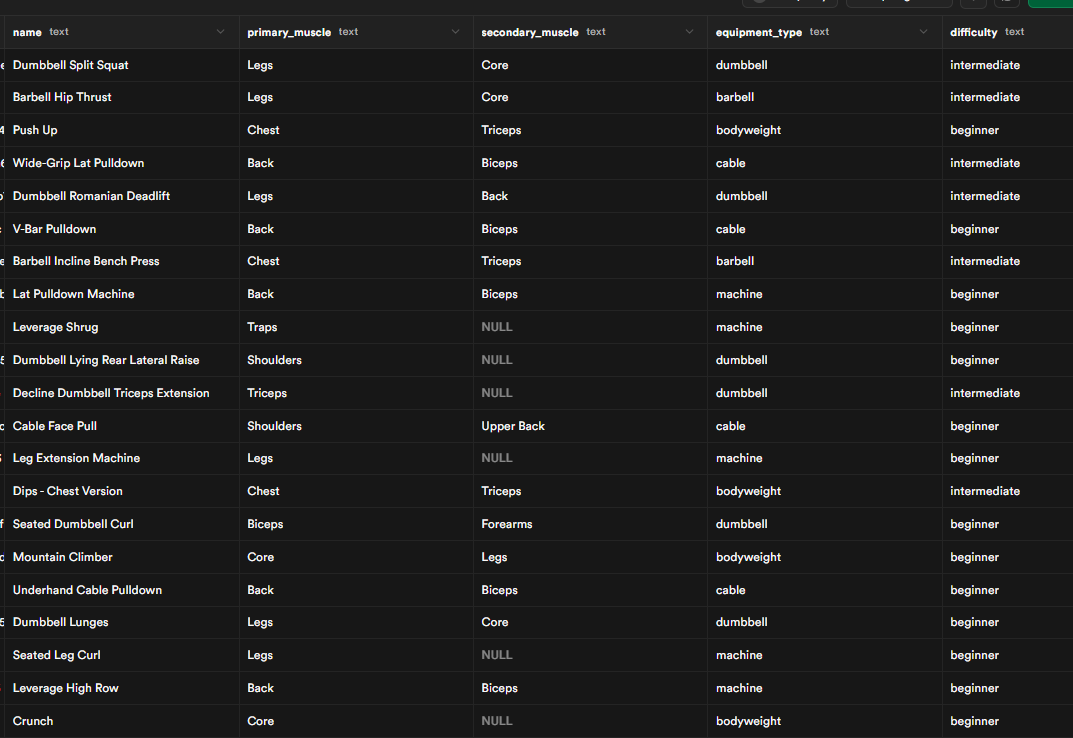Select the 'Lat Pulldown Machine' cell
This screenshot has width=1073, height=738.
[x=122, y=294]
